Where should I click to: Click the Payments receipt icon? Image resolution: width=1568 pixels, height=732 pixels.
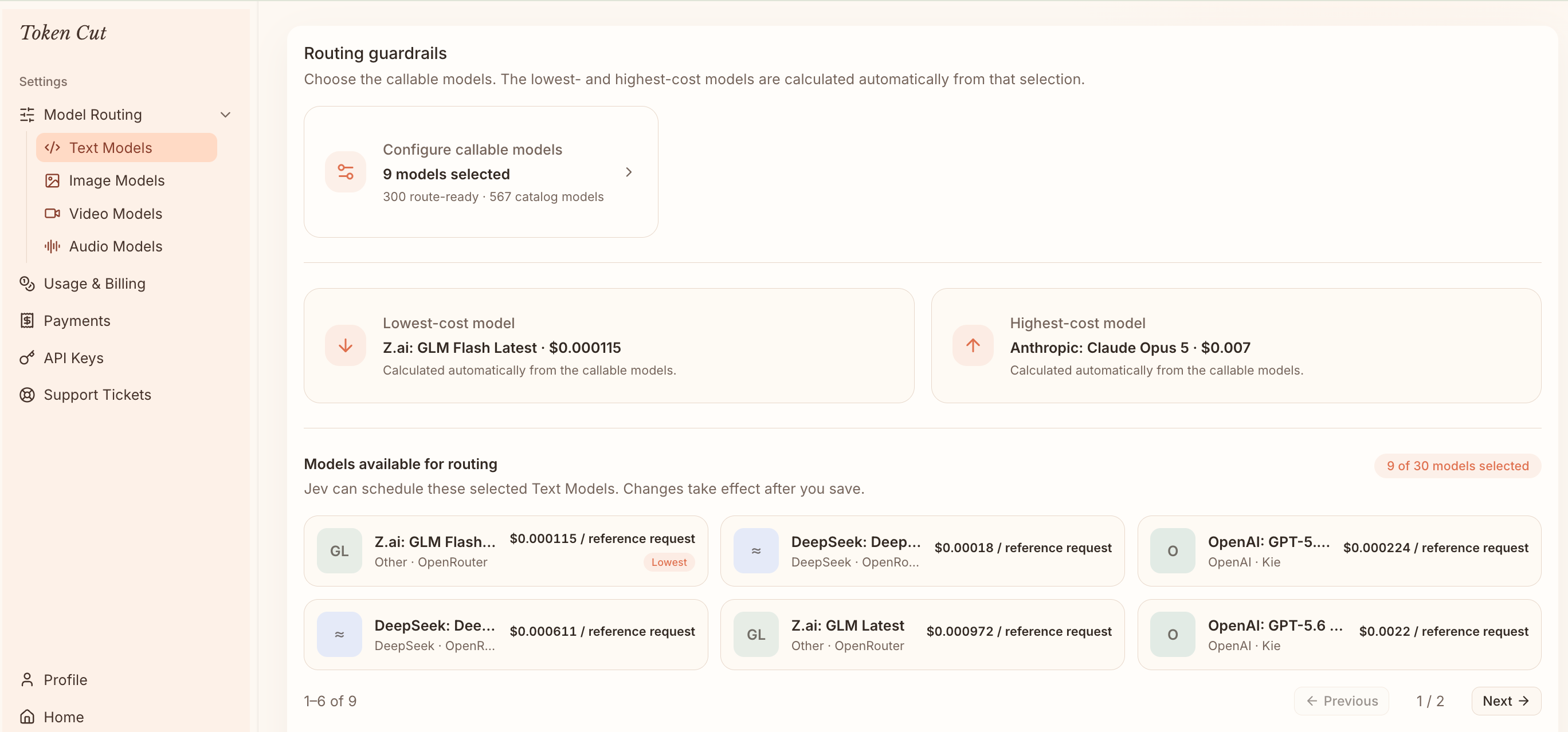point(27,321)
